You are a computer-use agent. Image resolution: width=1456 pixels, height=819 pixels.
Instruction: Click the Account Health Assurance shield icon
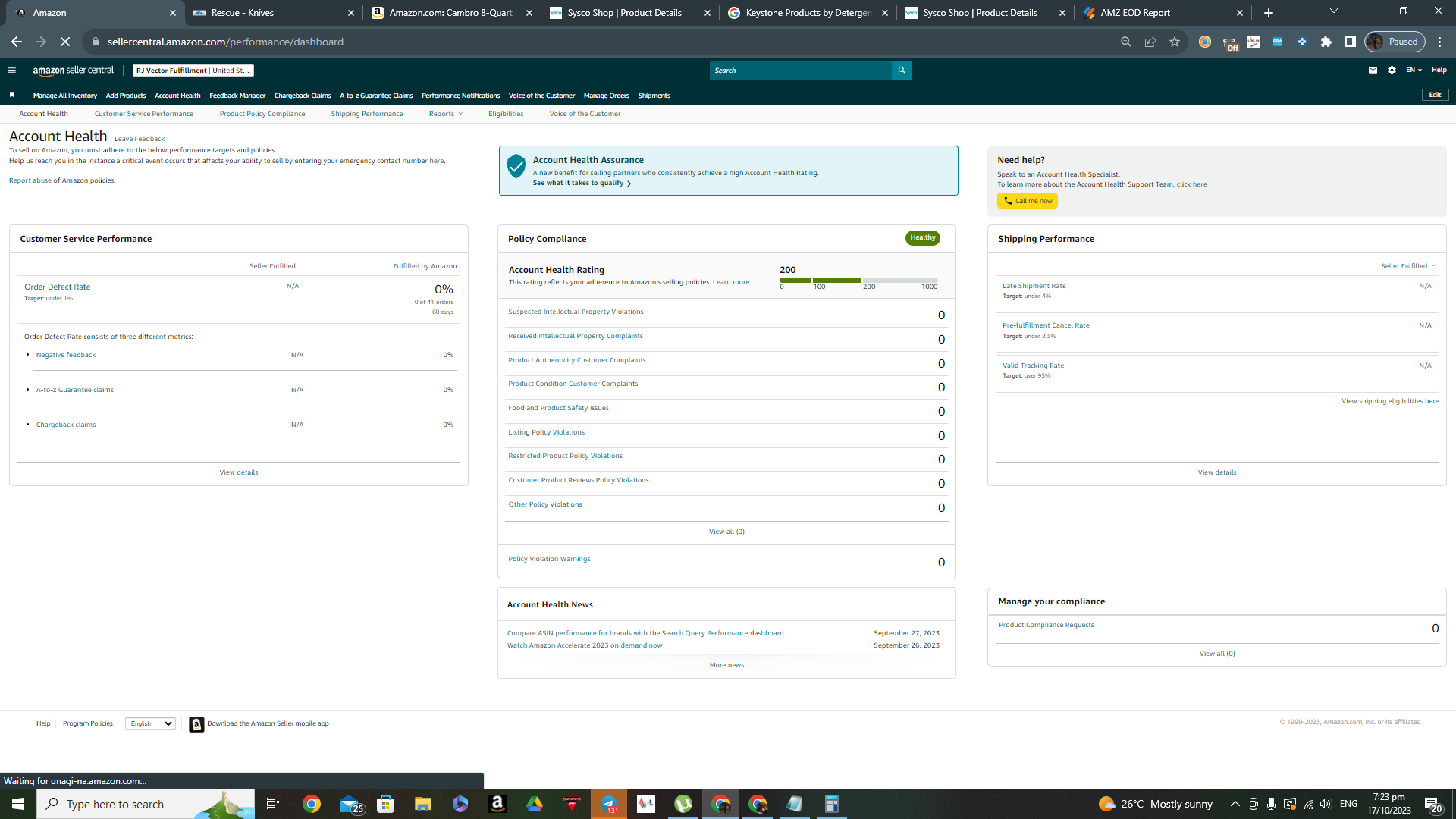[516, 166]
